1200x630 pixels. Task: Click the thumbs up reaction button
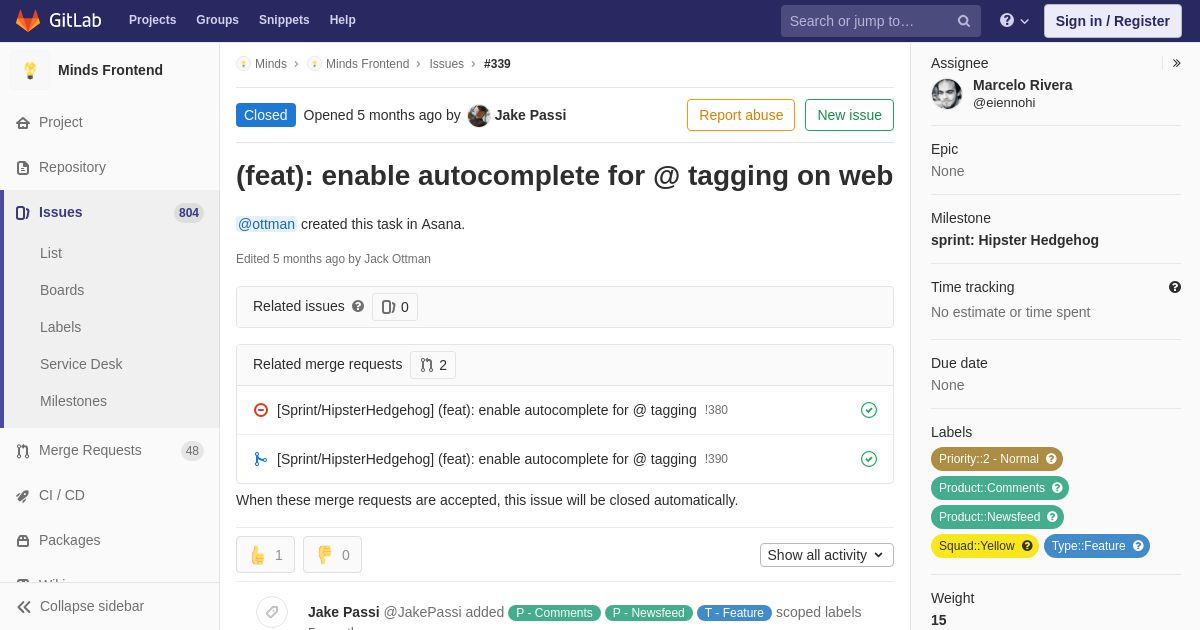tap(265, 555)
